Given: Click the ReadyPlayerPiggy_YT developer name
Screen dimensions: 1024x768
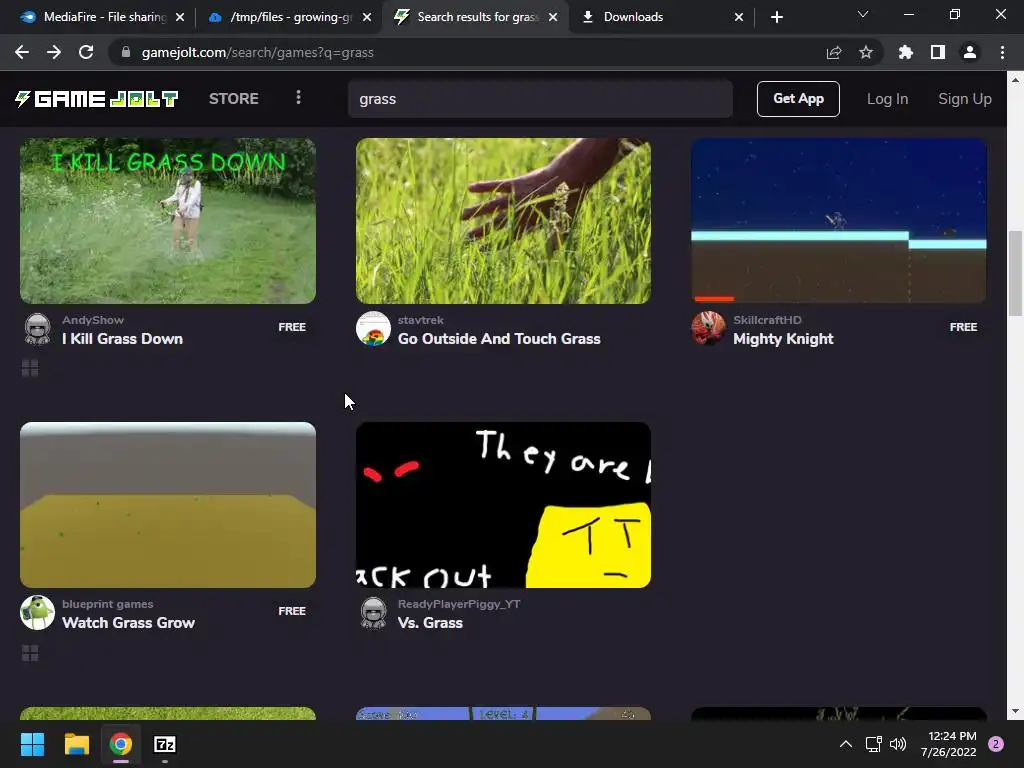Looking at the screenshot, I should tap(459, 604).
